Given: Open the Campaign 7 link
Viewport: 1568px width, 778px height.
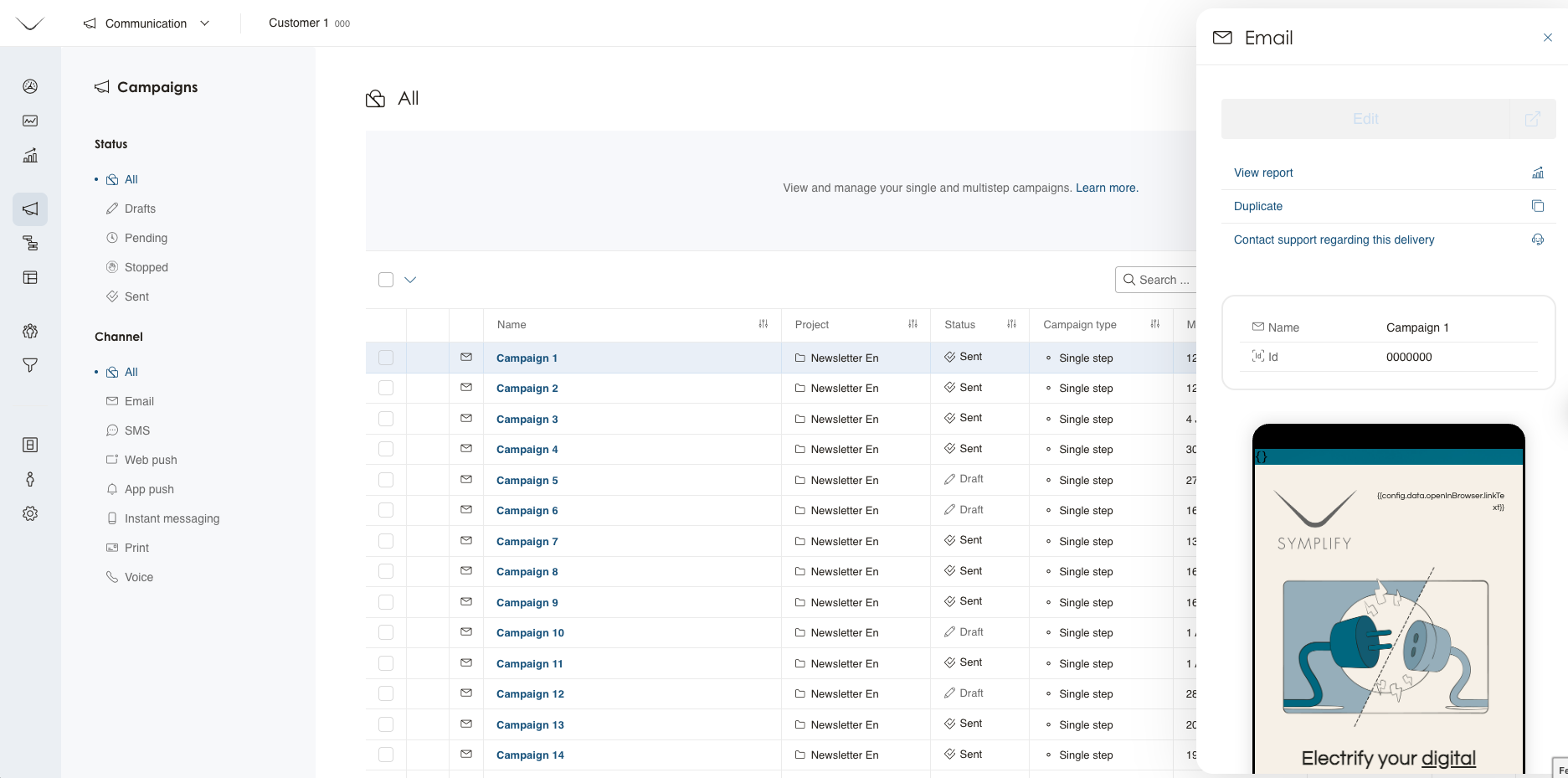Looking at the screenshot, I should tap(527, 541).
